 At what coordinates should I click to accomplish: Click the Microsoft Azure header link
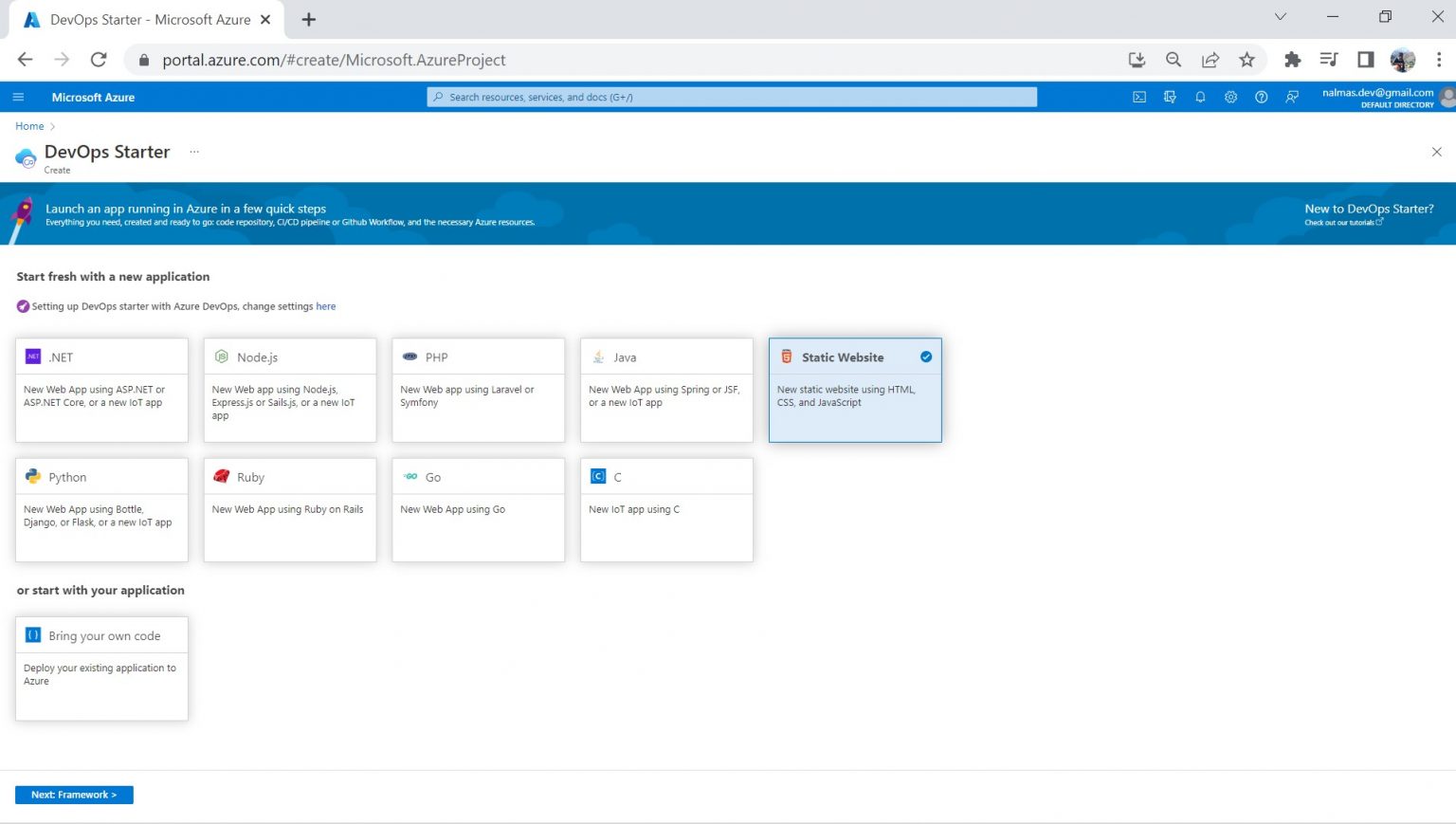93,97
